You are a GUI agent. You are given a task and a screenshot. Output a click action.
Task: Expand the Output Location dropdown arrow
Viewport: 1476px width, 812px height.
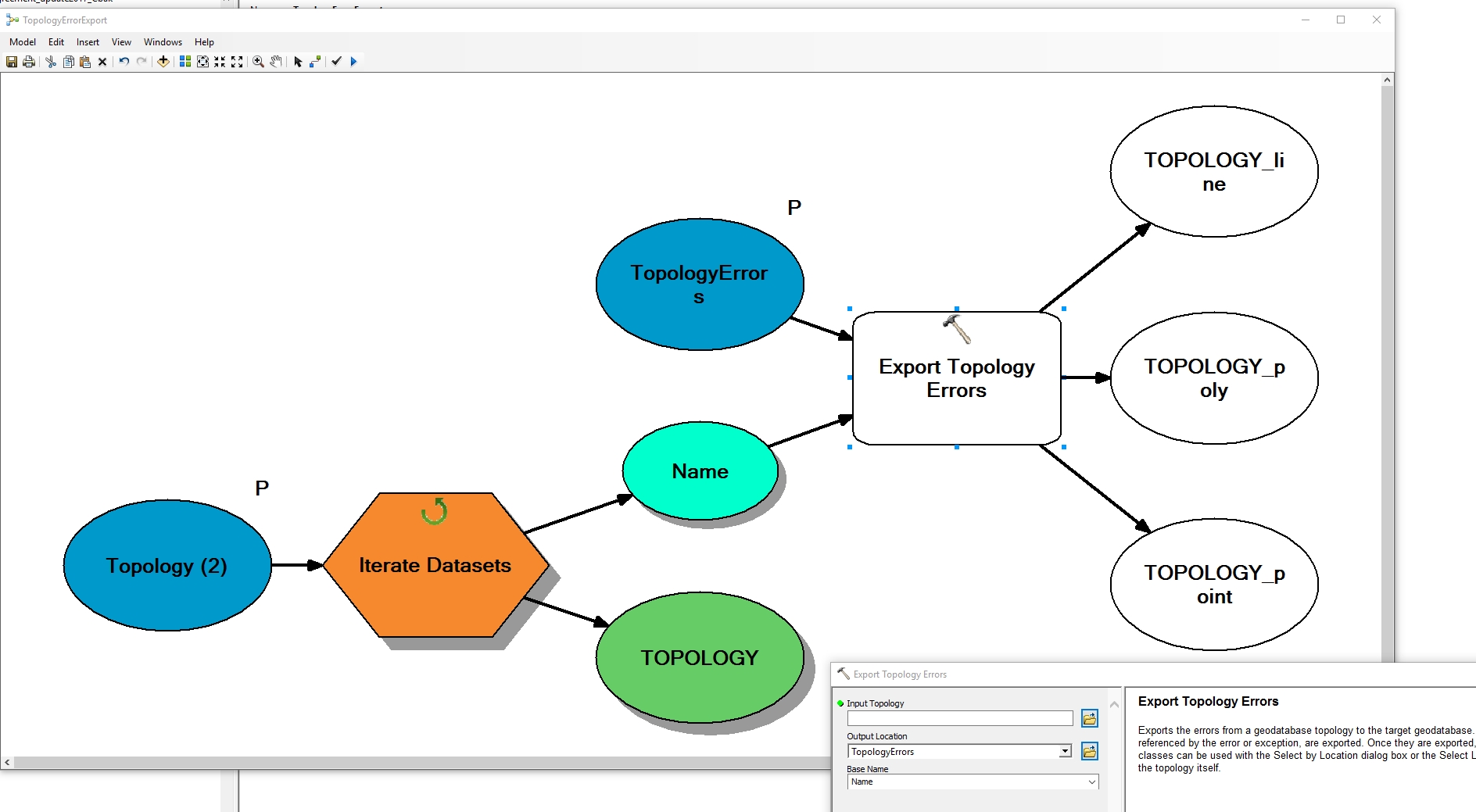tap(1065, 752)
